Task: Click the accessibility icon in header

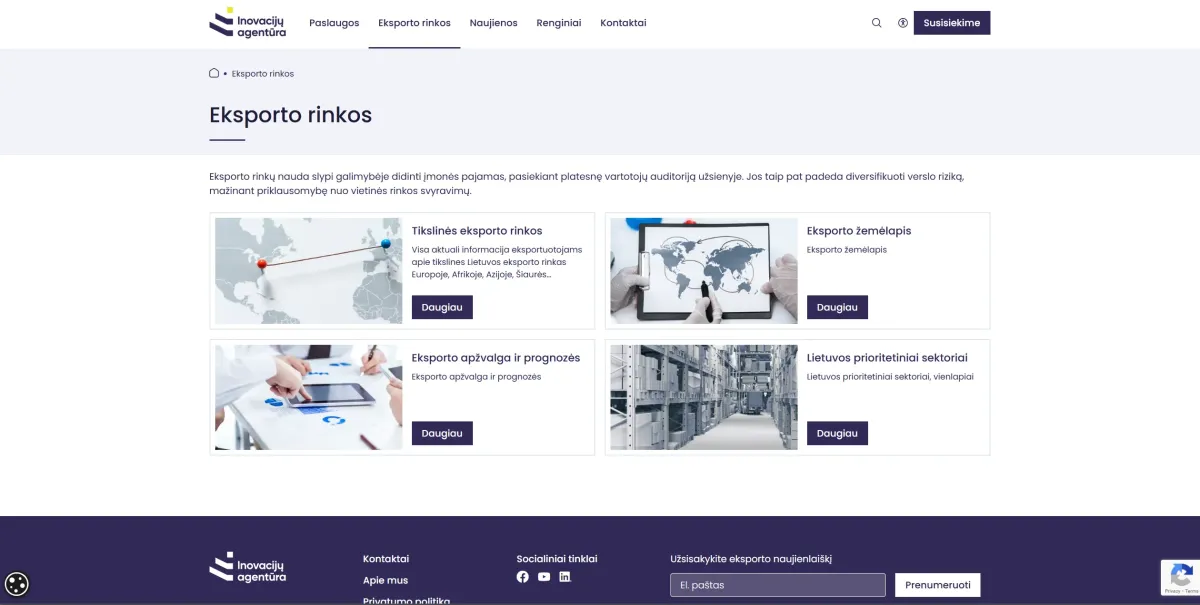Action: tap(903, 23)
